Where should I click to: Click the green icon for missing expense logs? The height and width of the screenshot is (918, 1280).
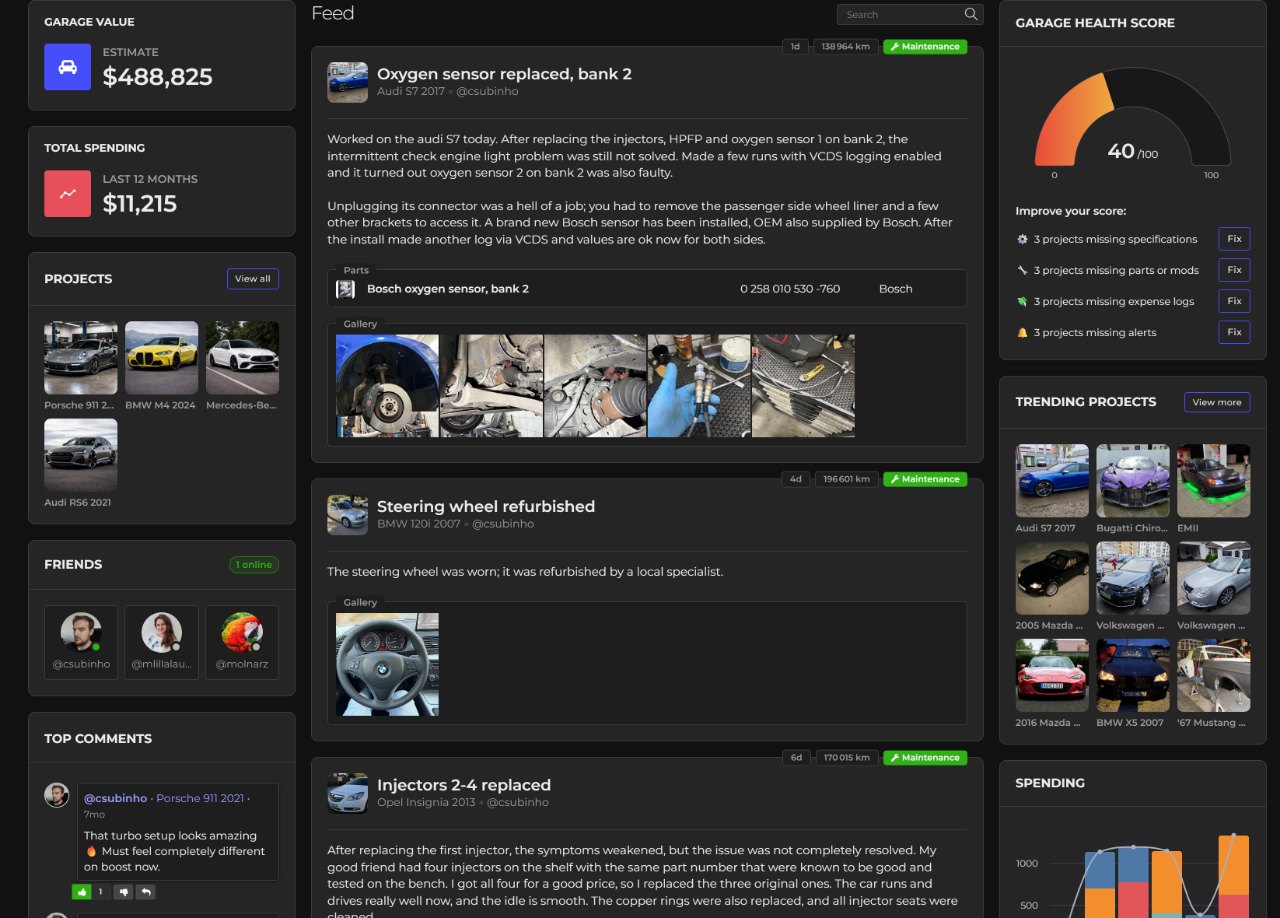click(1022, 301)
